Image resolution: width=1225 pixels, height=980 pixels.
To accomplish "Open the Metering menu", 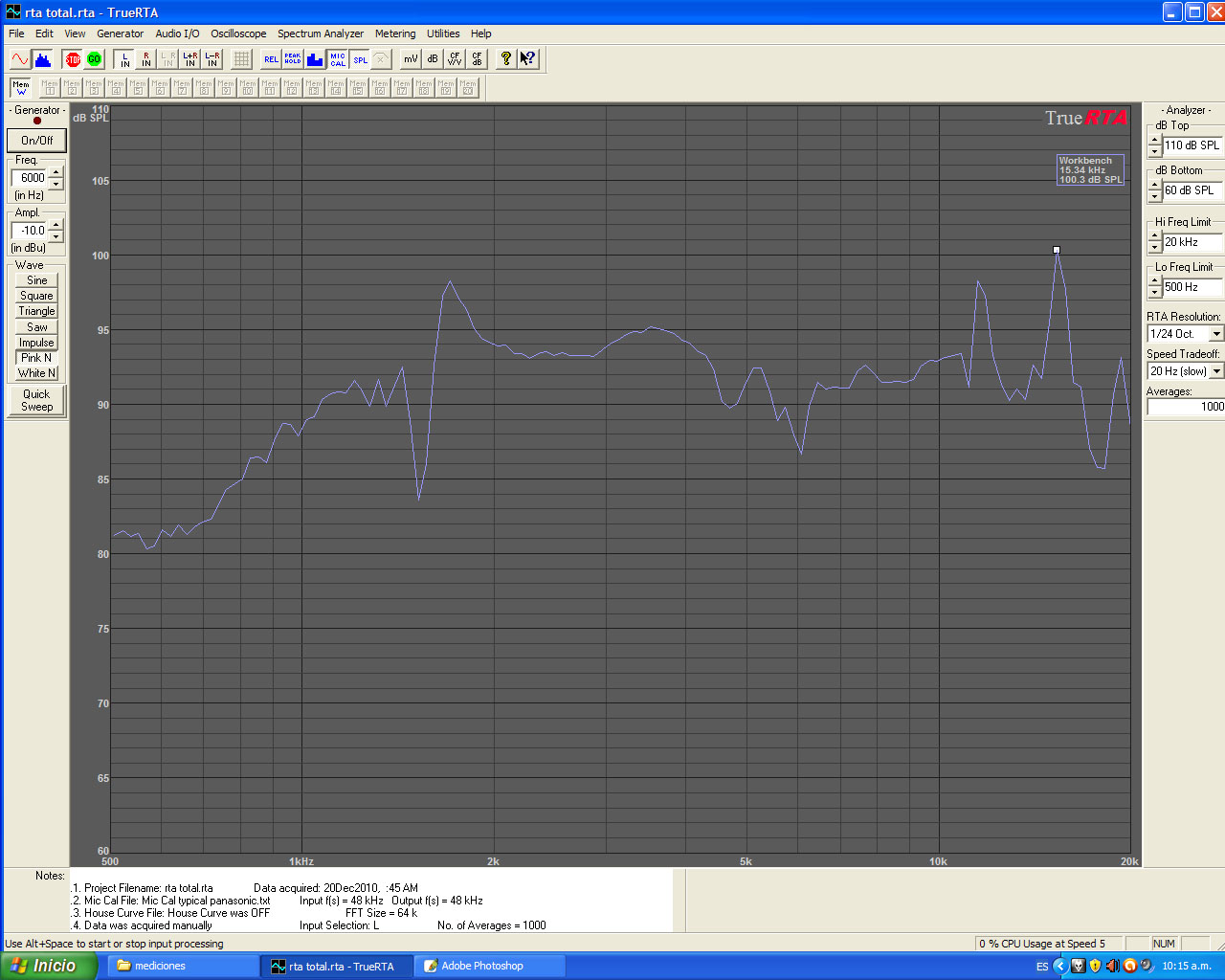I will [395, 33].
